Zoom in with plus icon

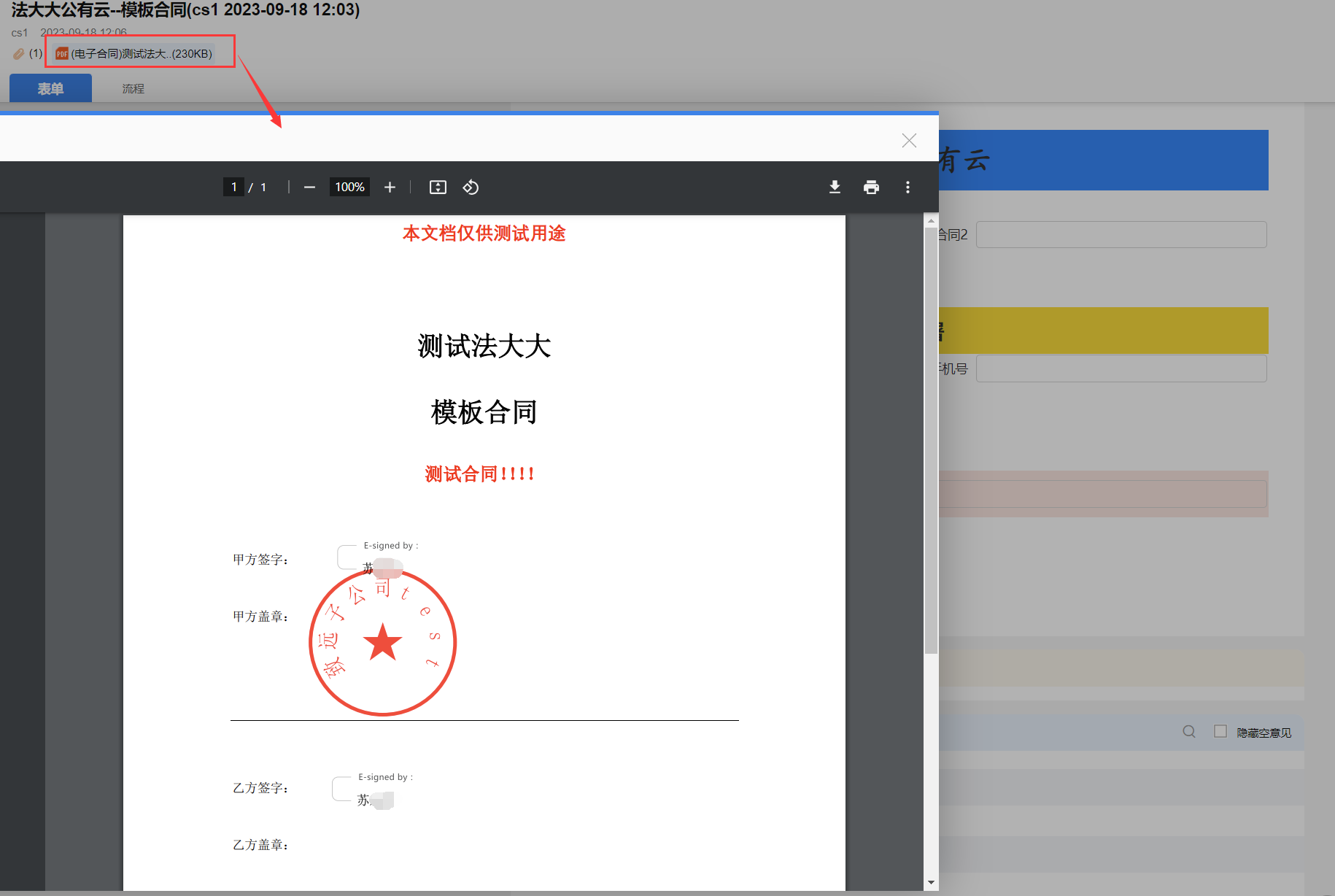pyautogui.click(x=390, y=188)
